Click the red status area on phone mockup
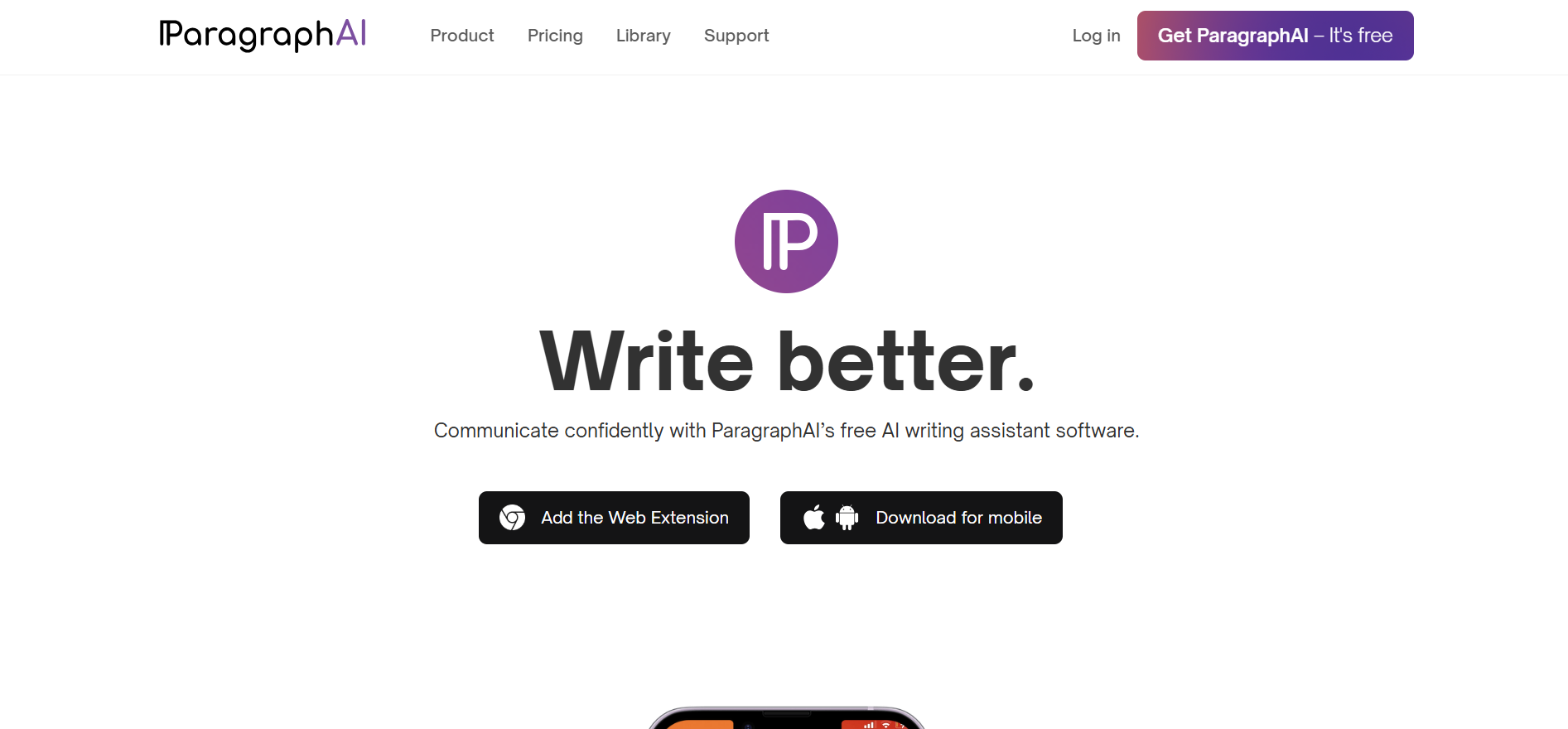 coord(874,724)
